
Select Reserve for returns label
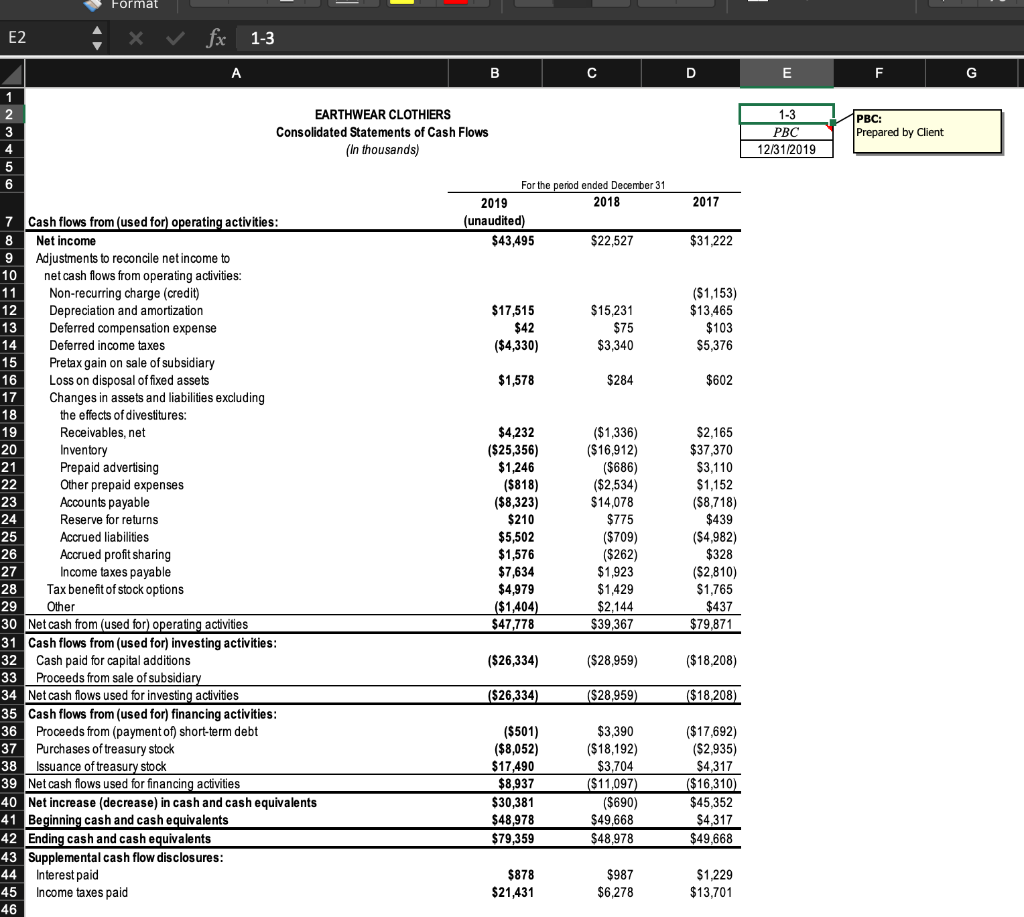tap(109, 520)
